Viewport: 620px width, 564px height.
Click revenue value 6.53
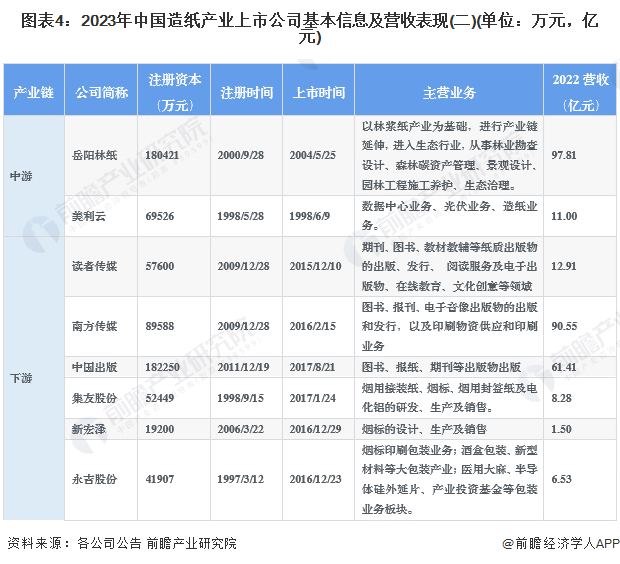(x=561, y=479)
